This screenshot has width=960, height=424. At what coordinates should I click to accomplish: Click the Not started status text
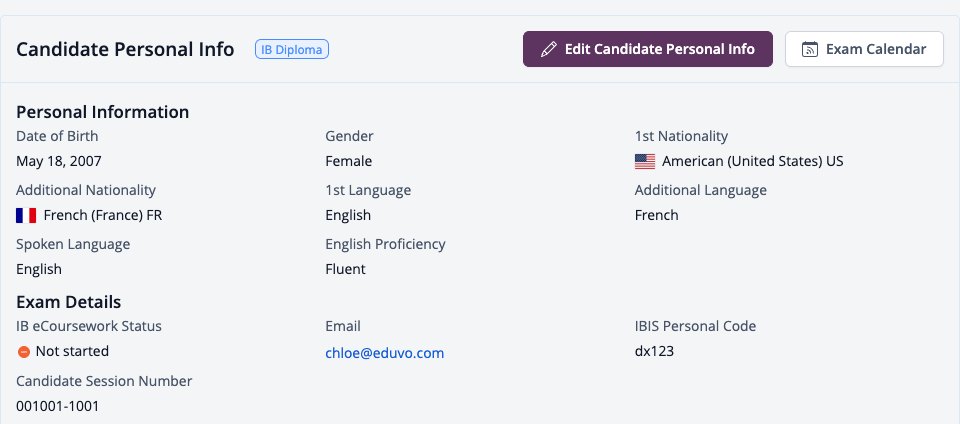[x=72, y=351]
